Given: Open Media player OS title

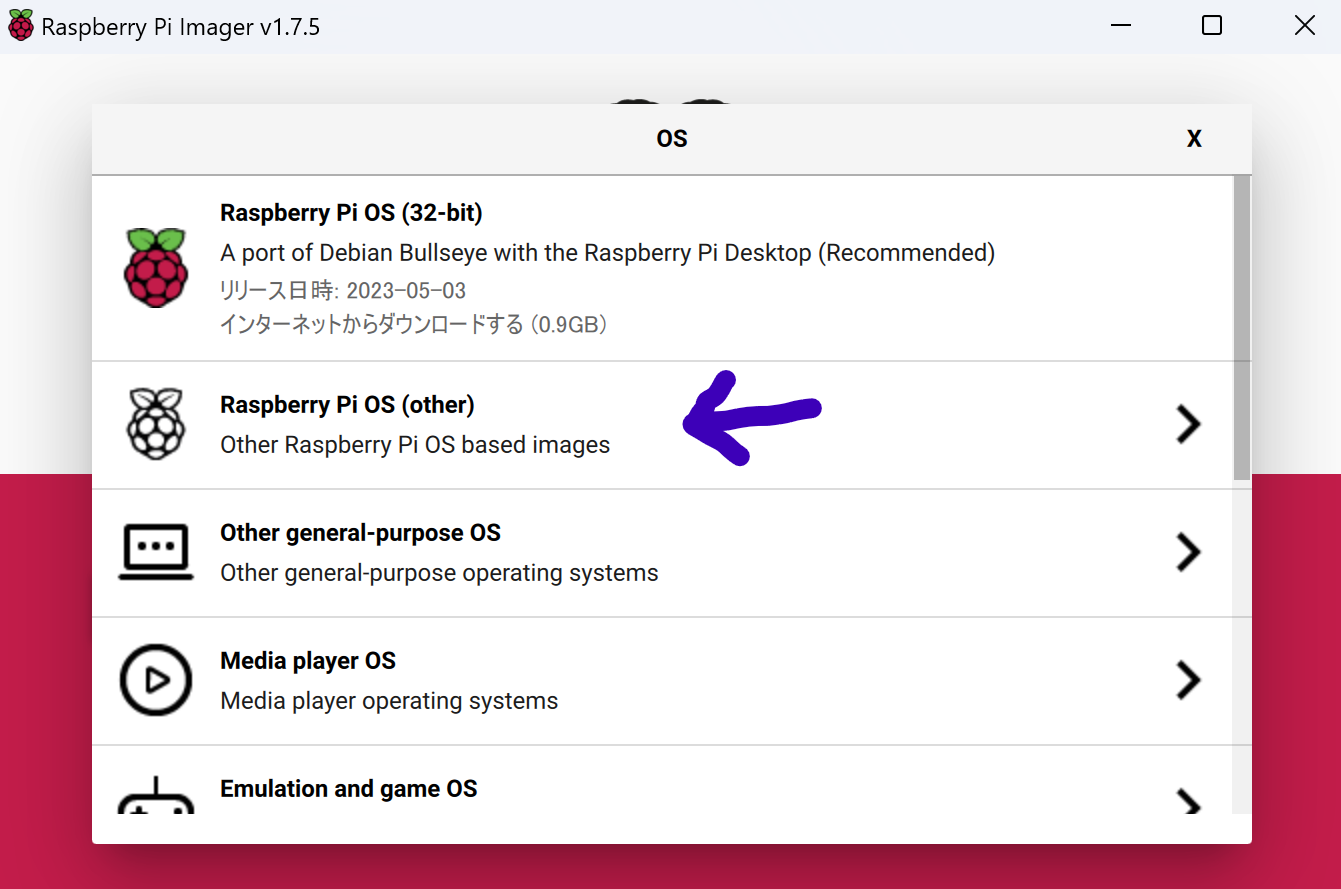Looking at the screenshot, I should click(308, 661).
